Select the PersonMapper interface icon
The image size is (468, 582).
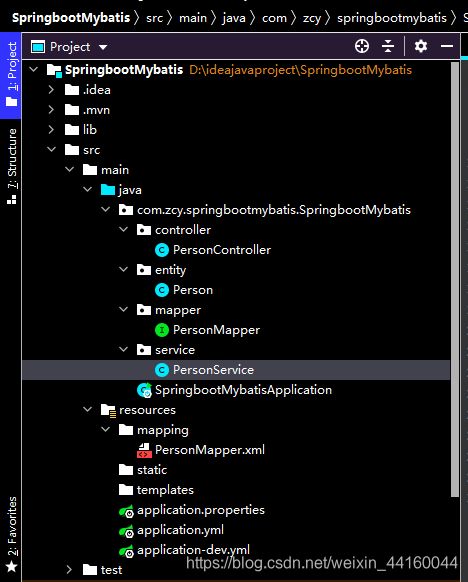[162, 330]
